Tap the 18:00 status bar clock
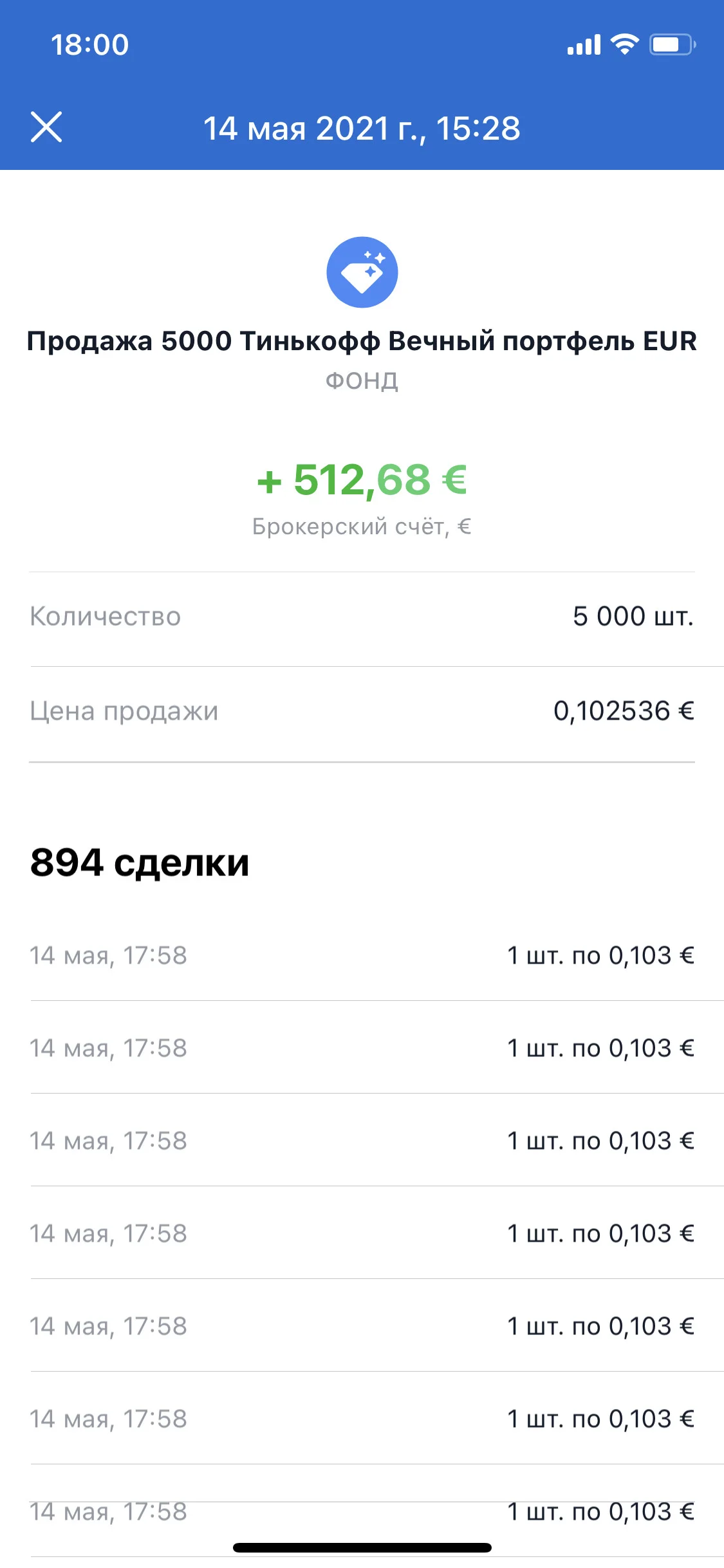 point(89,44)
